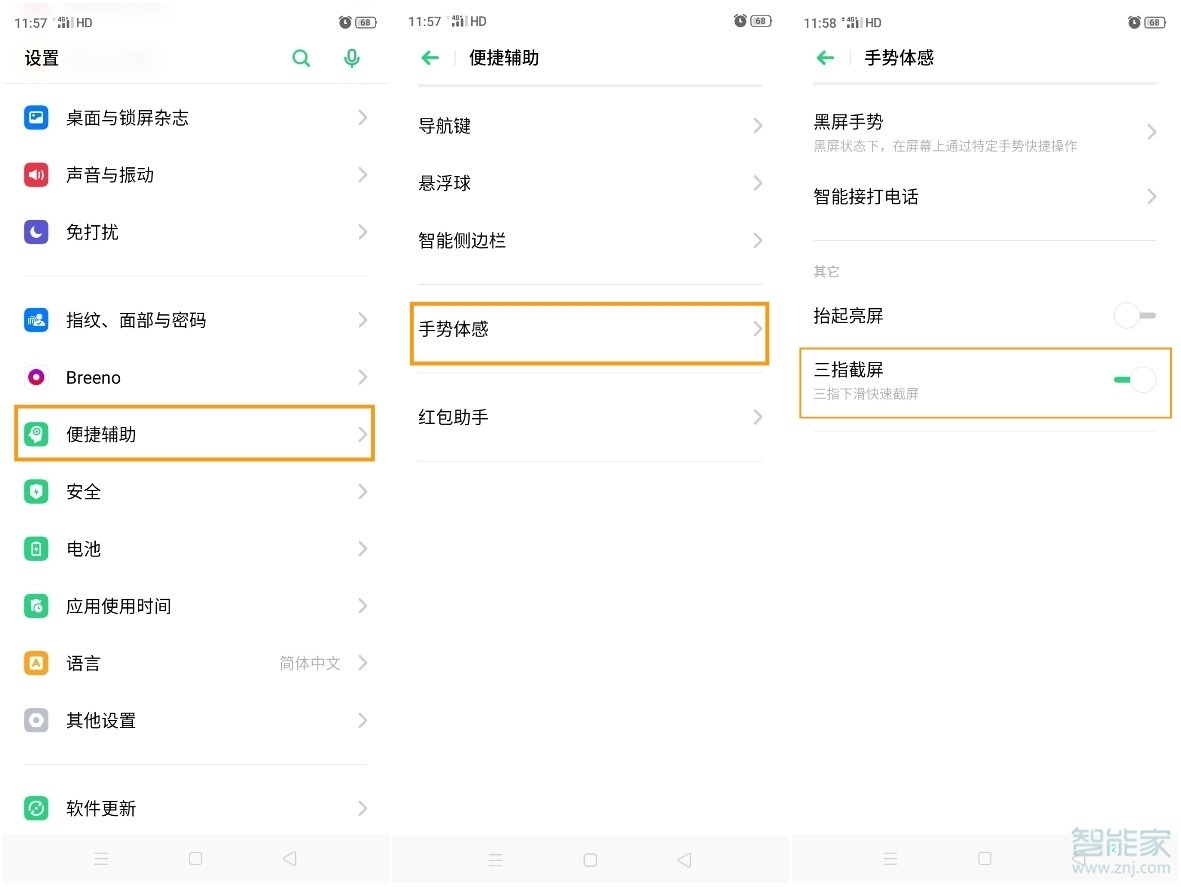Activate the microphone voice search icon
The height and width of the screenshot is (887, 1181).
(x=351, y=58)
